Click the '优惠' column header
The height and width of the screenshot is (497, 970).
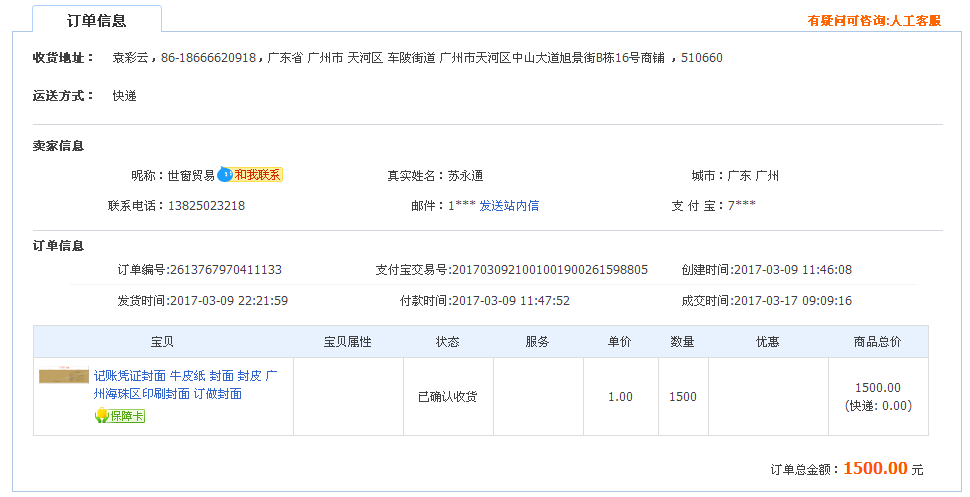[x=768, y=342]
